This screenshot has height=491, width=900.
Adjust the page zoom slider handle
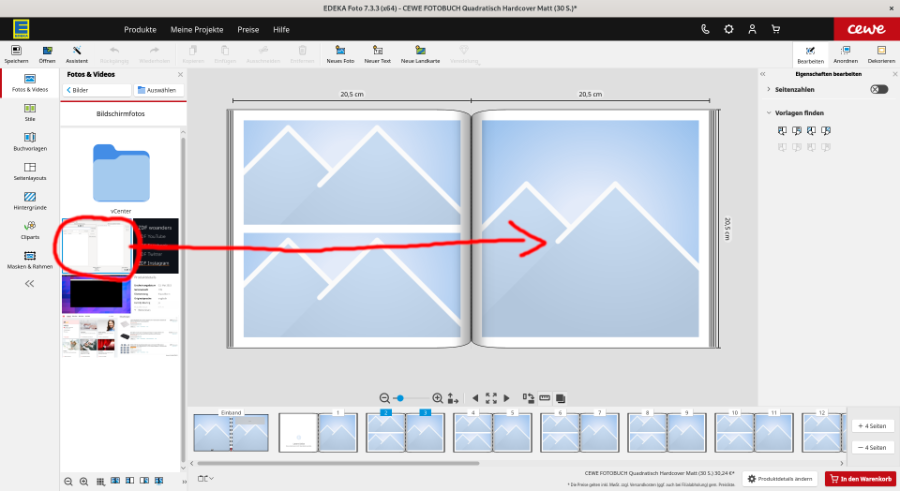click(400, 398)
